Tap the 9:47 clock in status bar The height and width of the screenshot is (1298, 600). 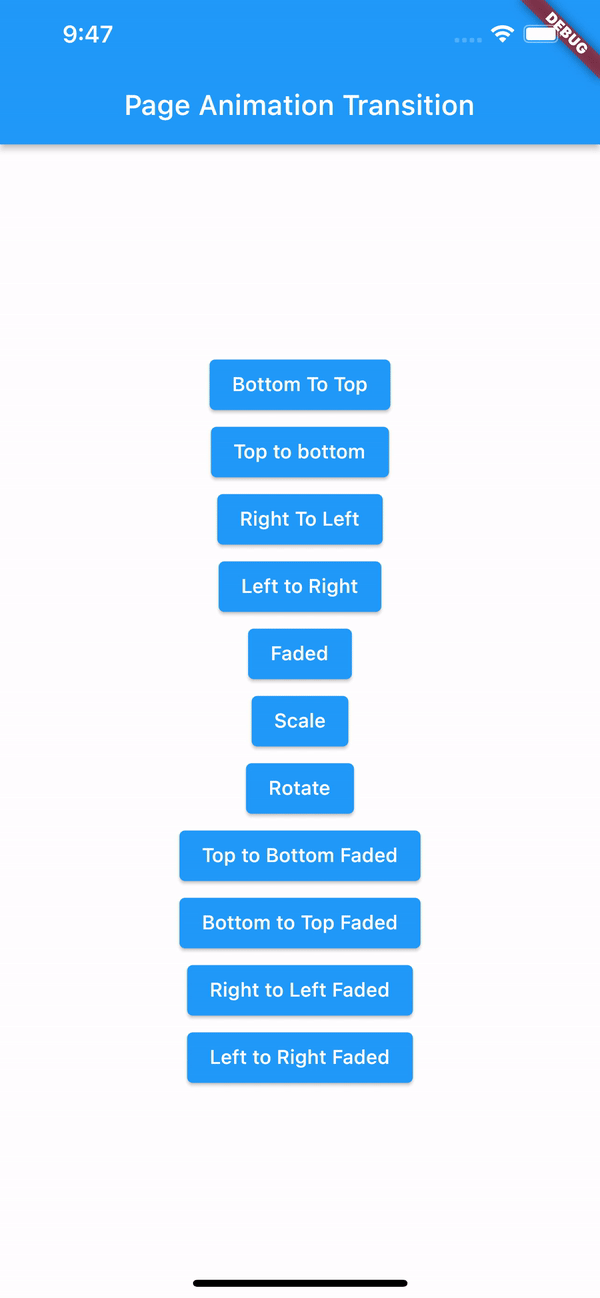88,34
